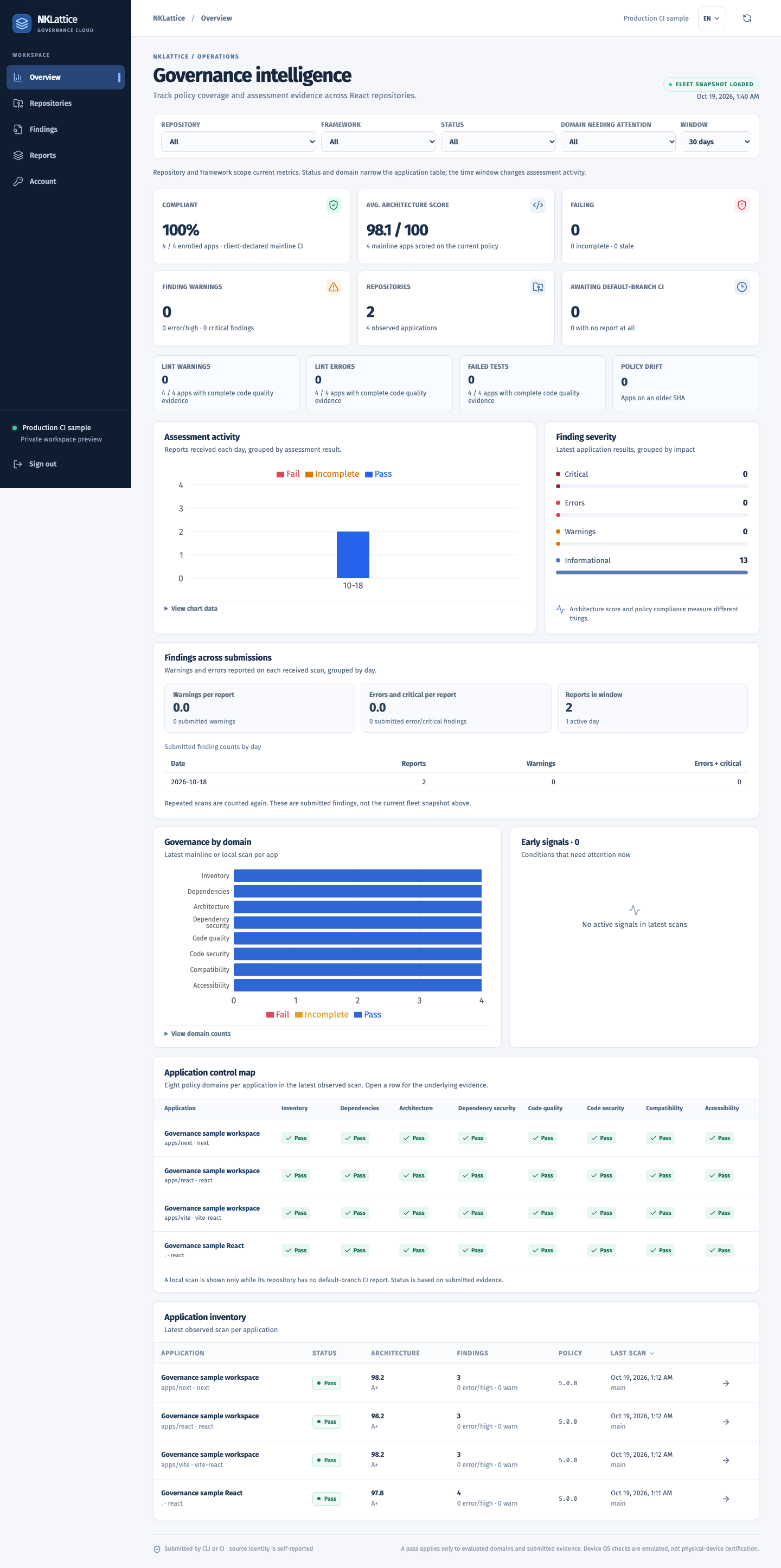This screenshot has height=1568, width=781.
Task: Click the footer shield icon
Action: pyautogui.click(x=157, y=1549)
